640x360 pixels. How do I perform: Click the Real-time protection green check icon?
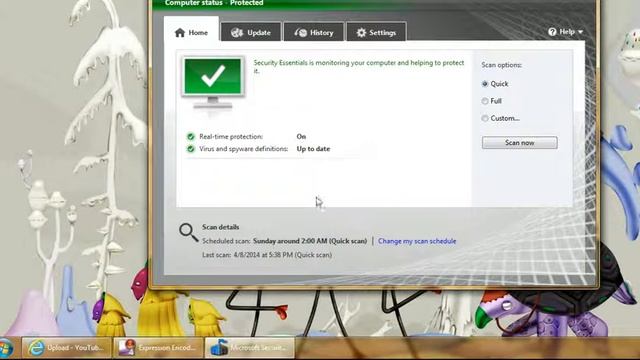click(191, 136)
